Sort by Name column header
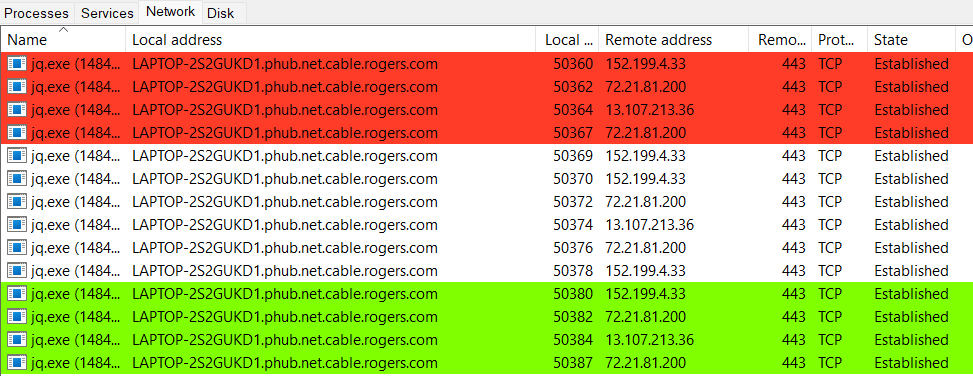 63,40
